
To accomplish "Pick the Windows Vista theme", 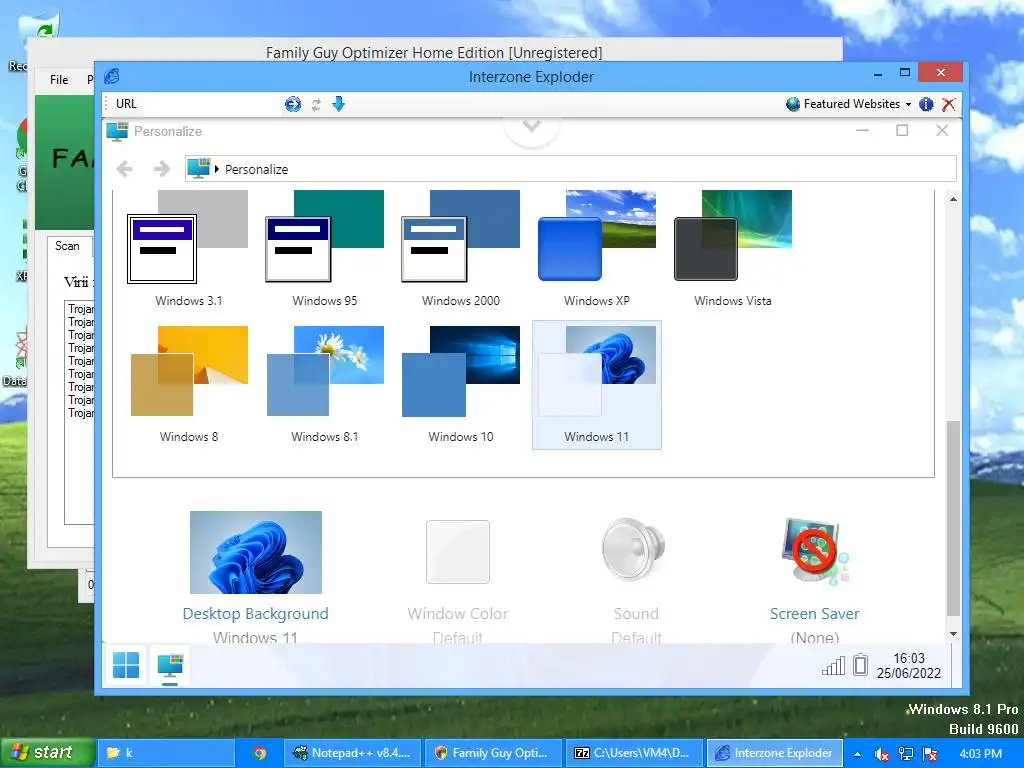I will [x=733, y=248].
